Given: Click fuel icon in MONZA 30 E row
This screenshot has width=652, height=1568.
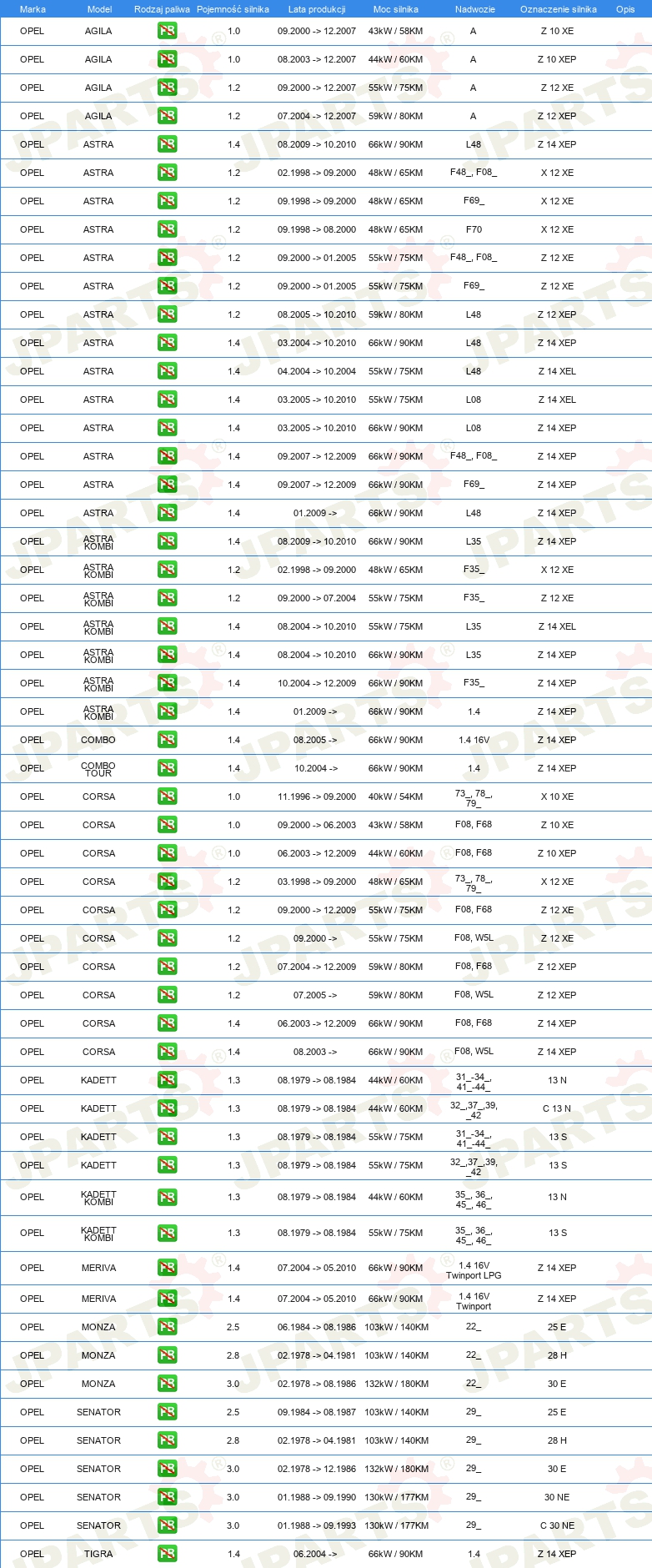Looking at the screenshot, I should (x=167, y=1384).
